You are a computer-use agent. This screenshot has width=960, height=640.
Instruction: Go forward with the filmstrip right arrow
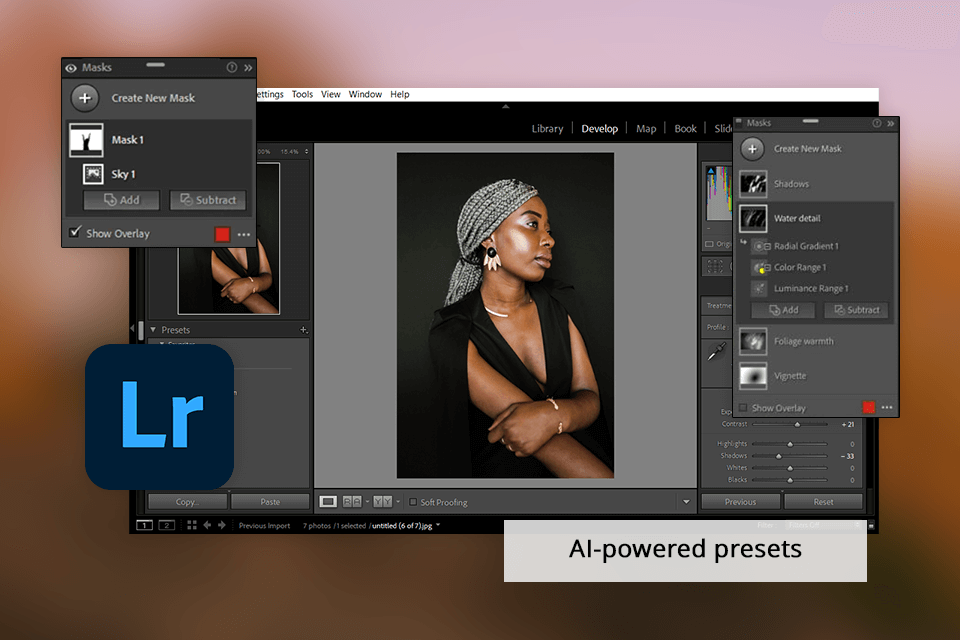point(222,525)
